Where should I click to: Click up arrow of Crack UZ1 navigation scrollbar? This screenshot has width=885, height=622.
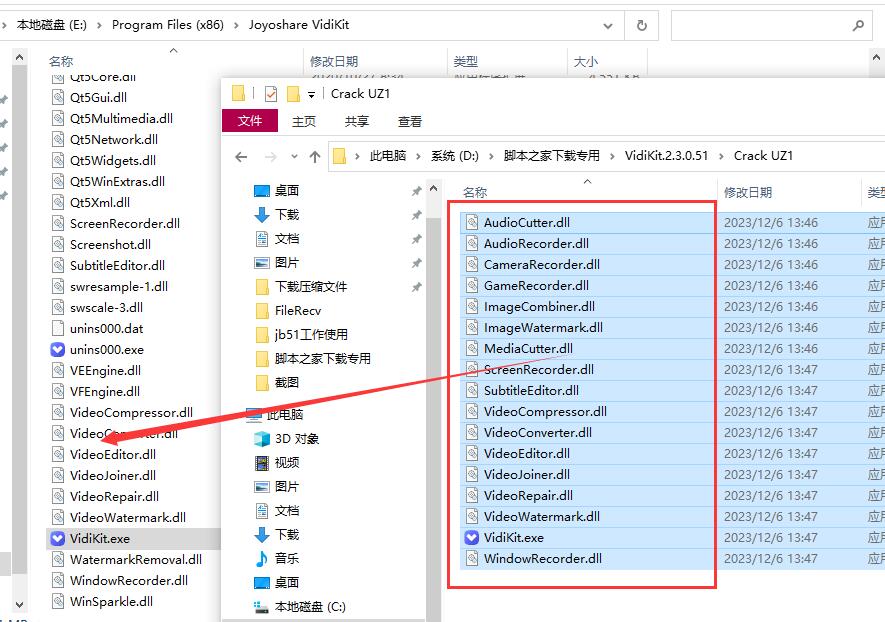point(433,189)
